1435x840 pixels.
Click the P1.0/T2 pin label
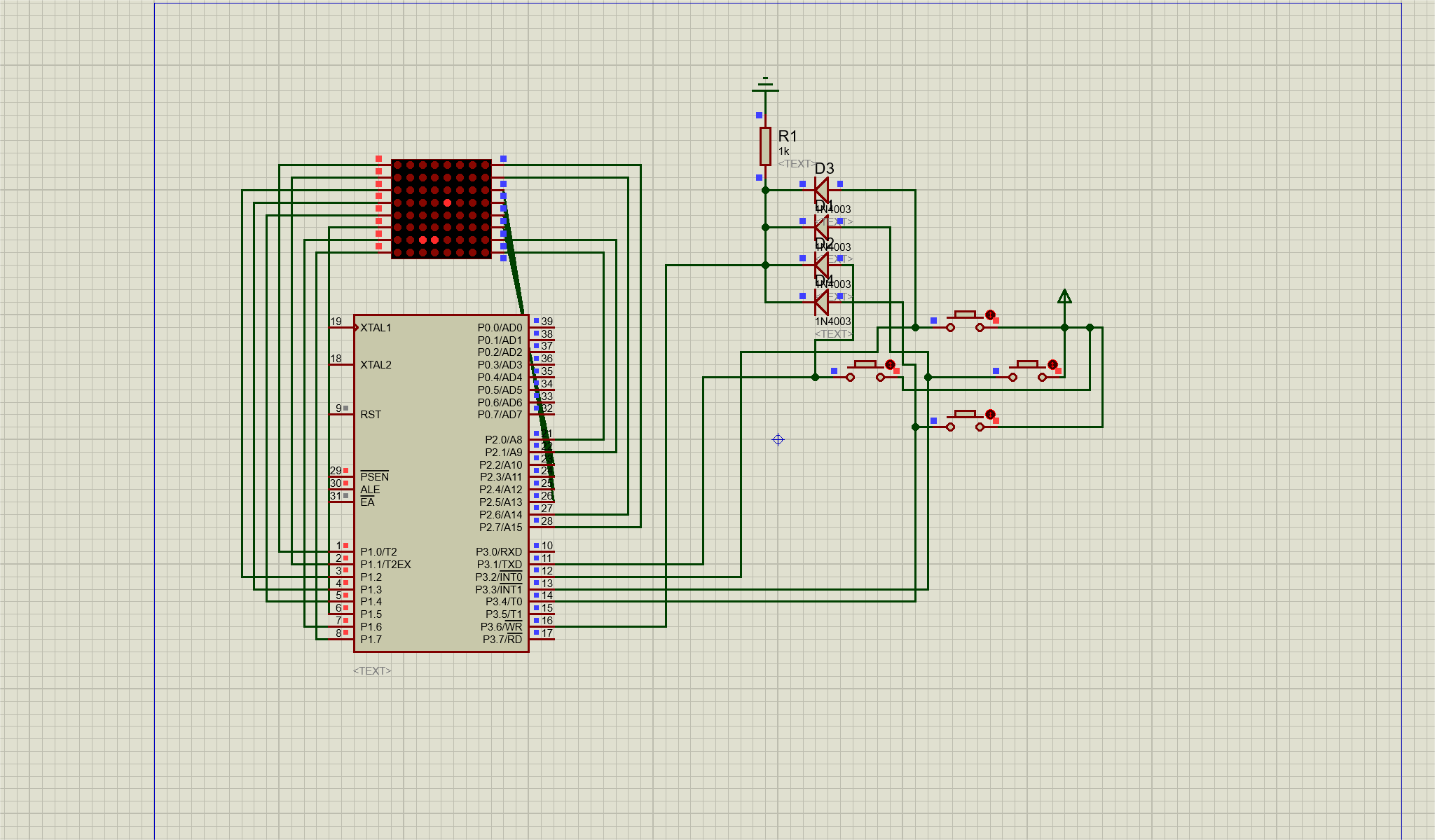pos(378,551)
